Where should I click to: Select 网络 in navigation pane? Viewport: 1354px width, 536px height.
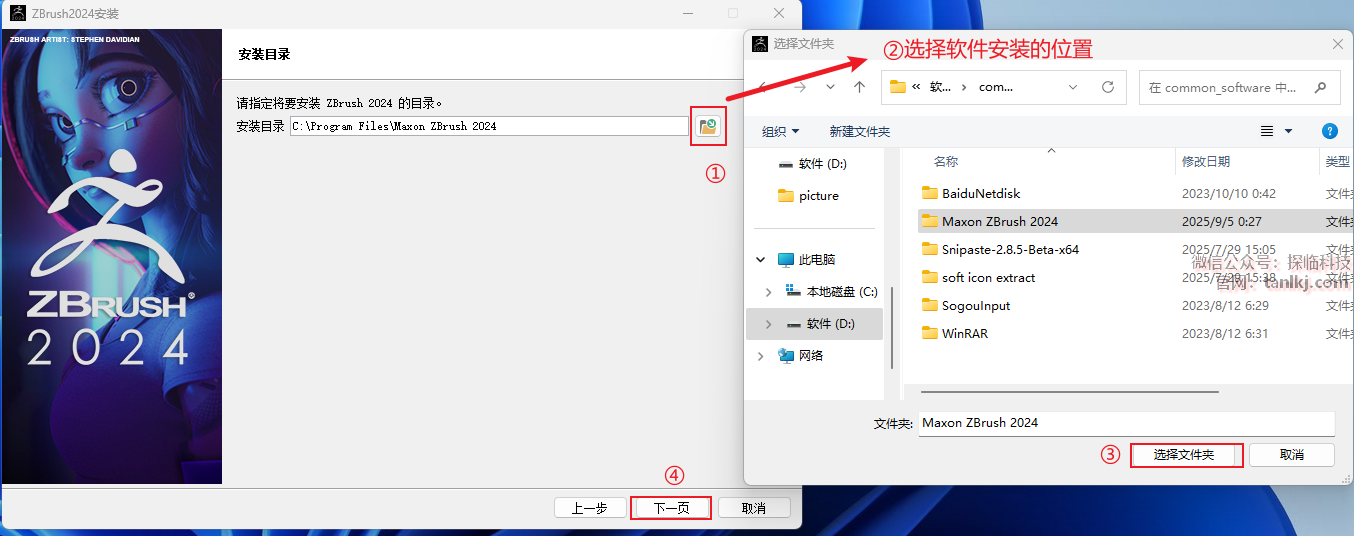[811, 356]
